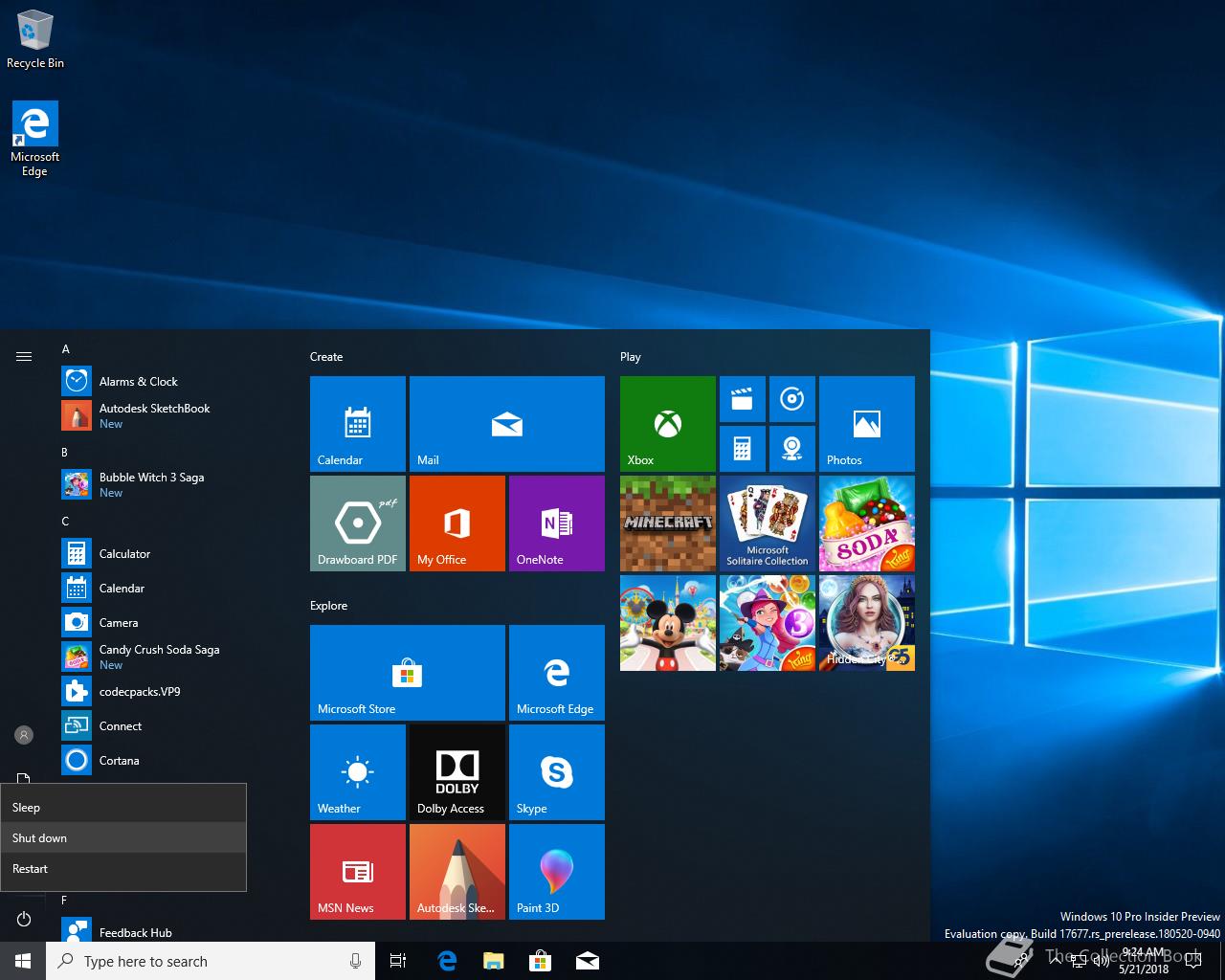Click the Play group heading

(631, 356)
